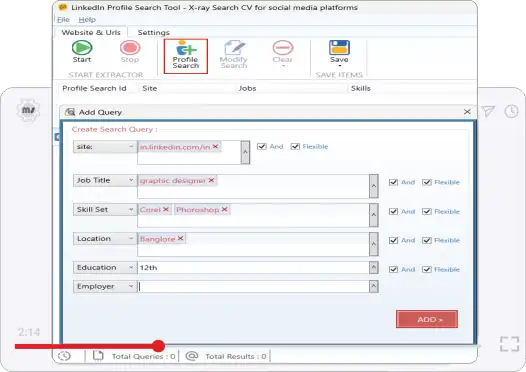Click the fullscreen icon of the video player
The image size is (526, 372).
(509, 344)
